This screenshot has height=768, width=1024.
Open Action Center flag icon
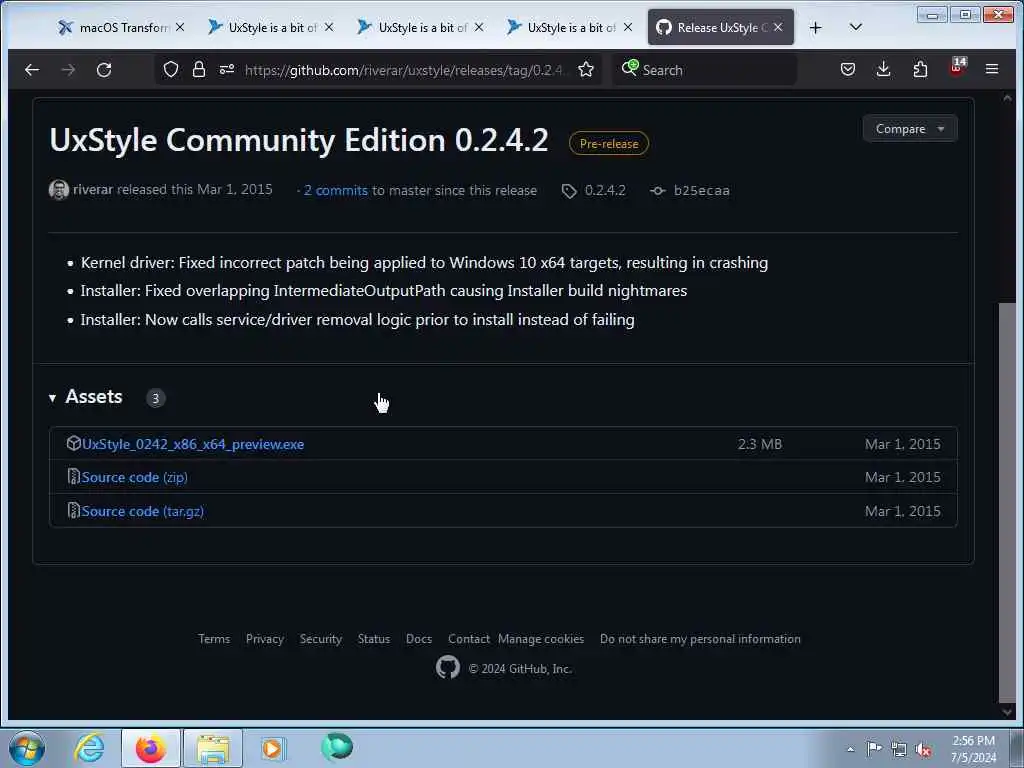[x=874, y=749]
